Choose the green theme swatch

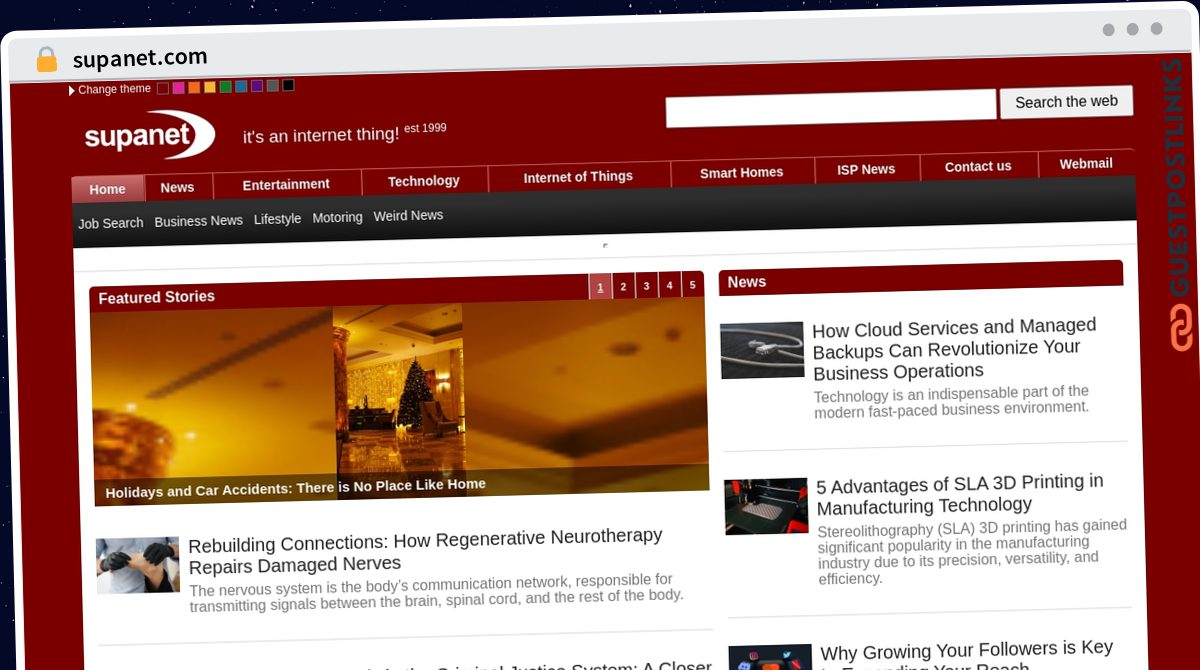pyautogui.click(x=225, y=87)
